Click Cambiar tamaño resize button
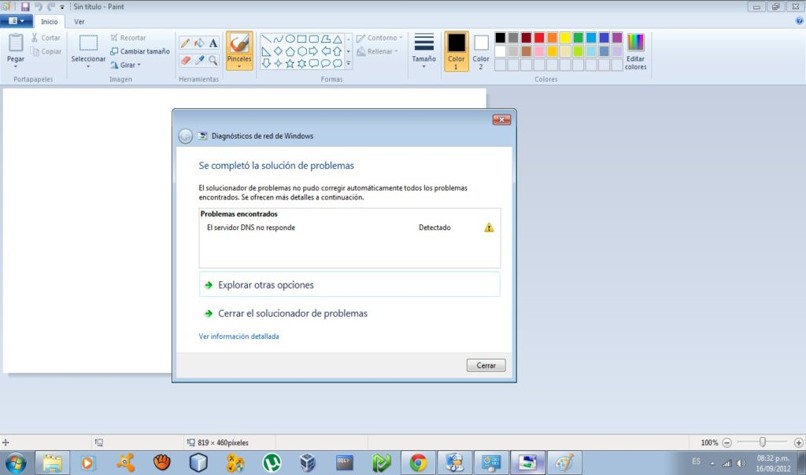 coord(140,51)
